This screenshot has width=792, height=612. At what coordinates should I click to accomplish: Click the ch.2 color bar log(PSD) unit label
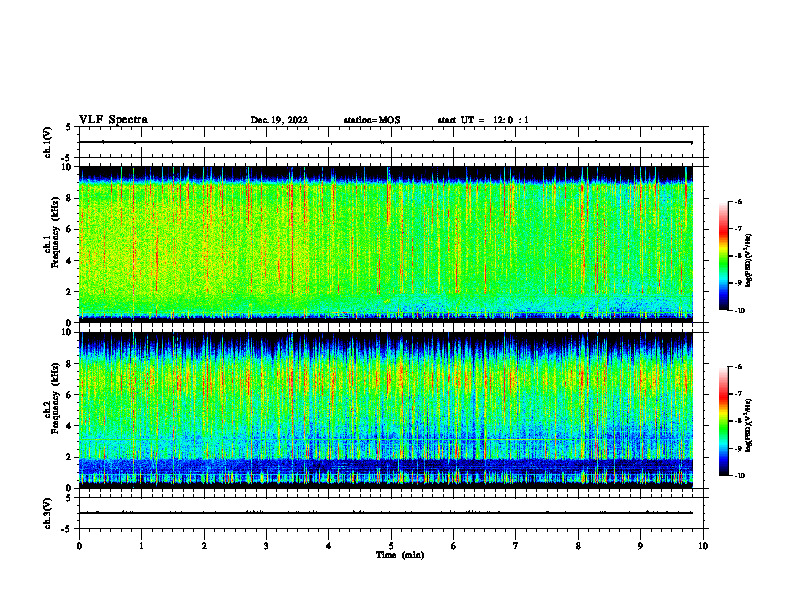coord(749,426)
